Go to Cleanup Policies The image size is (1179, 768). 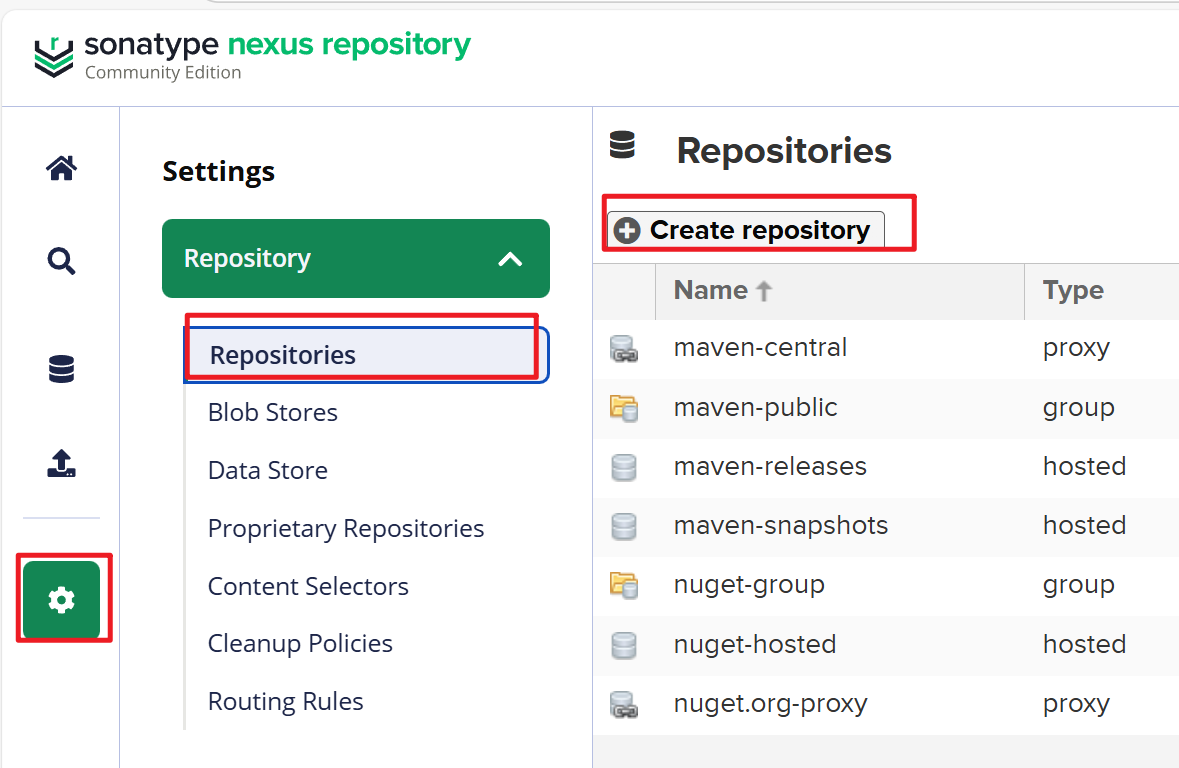pyautogui.click(x=300, y=644)
